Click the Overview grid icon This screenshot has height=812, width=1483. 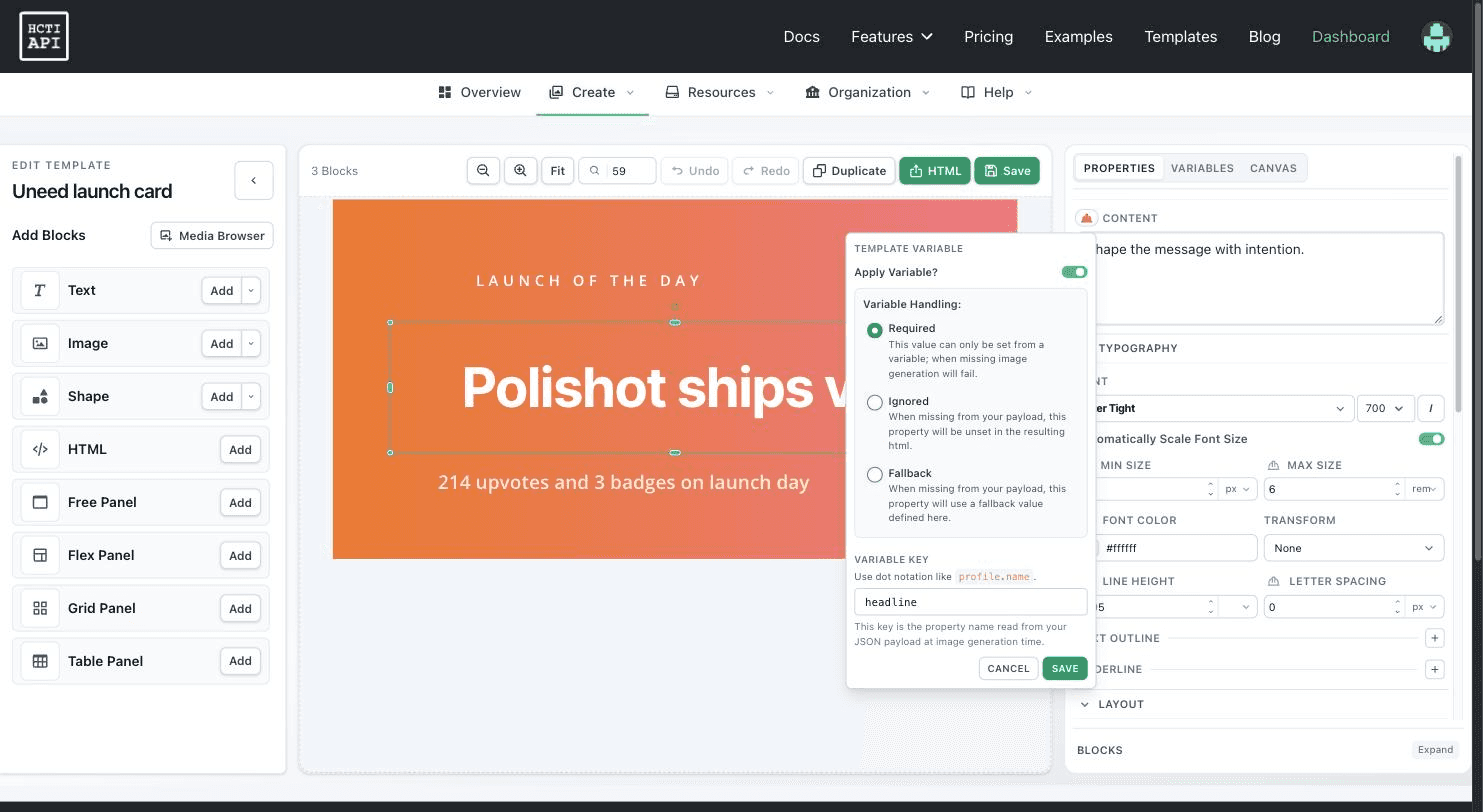(445, 92)
